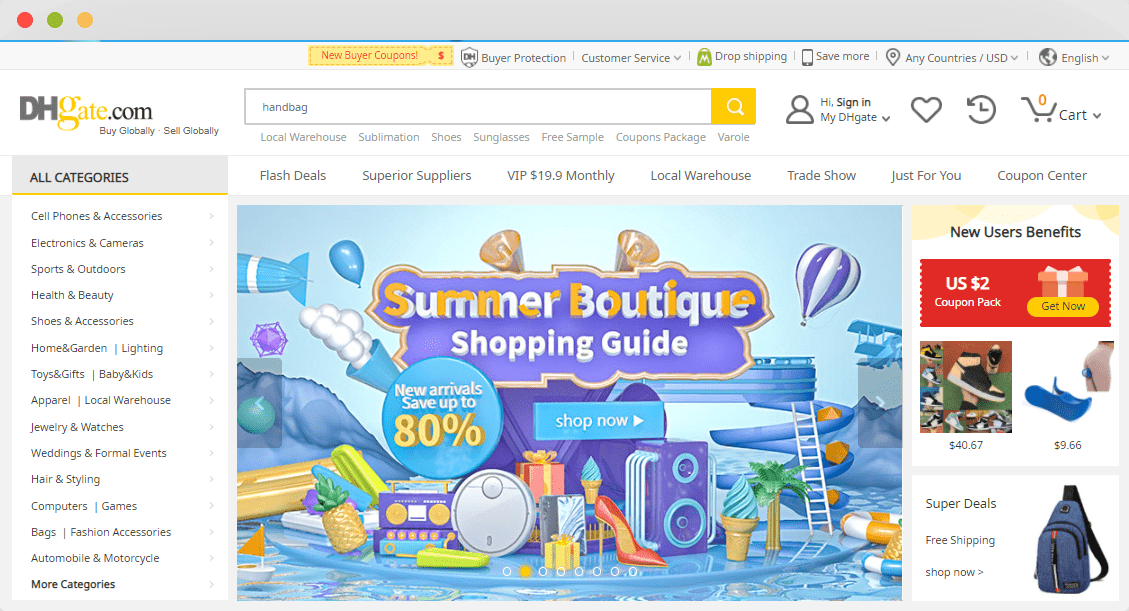Expand Sports & Outdoors category arrow

[x=211, y=269]
